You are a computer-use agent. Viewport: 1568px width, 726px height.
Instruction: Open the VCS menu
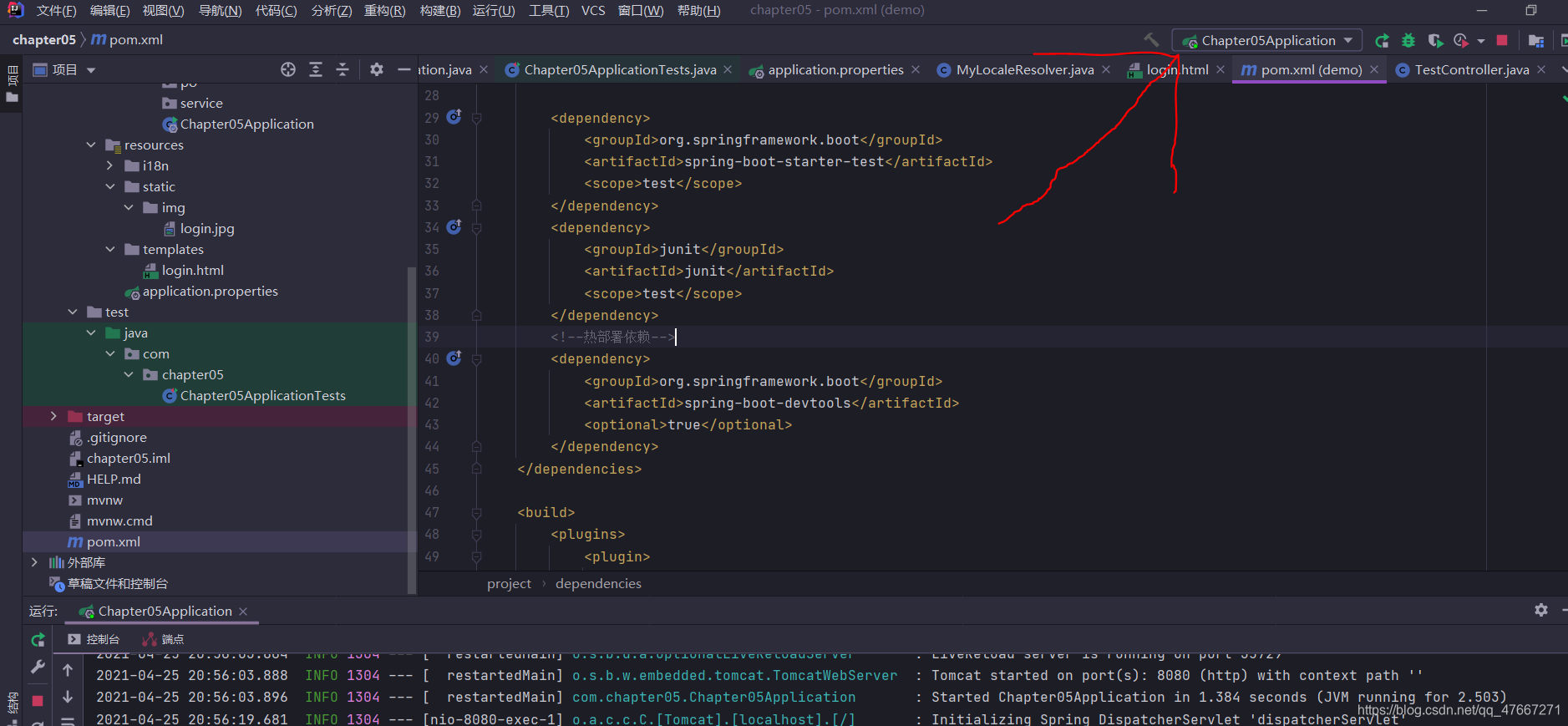[x=593, y=11]
